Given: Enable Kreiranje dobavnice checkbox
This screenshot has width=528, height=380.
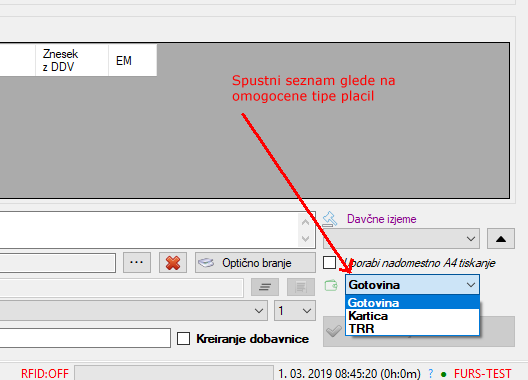Looking at the screenshot, I should pyautogui.click(x=184, y=339).
